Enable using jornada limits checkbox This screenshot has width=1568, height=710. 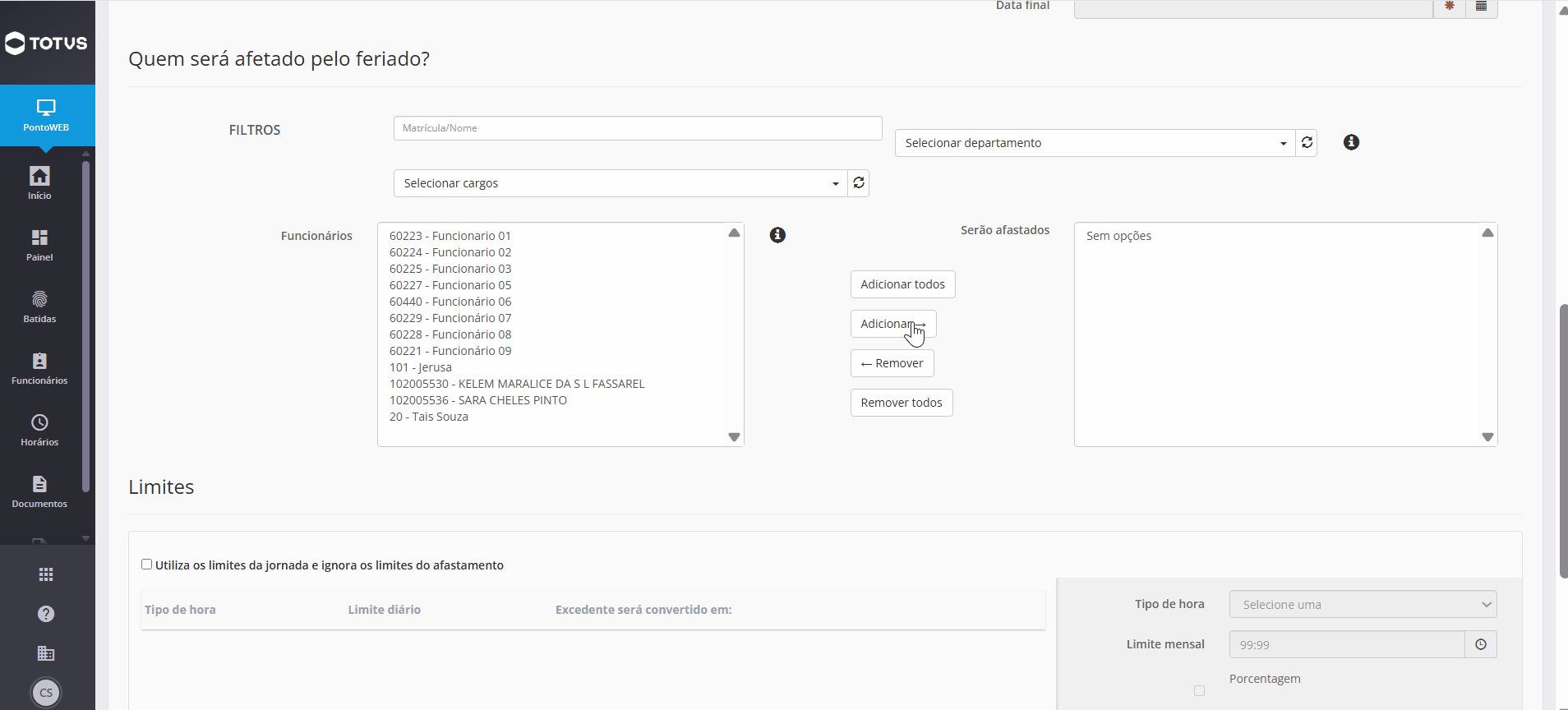click(146, 565)
